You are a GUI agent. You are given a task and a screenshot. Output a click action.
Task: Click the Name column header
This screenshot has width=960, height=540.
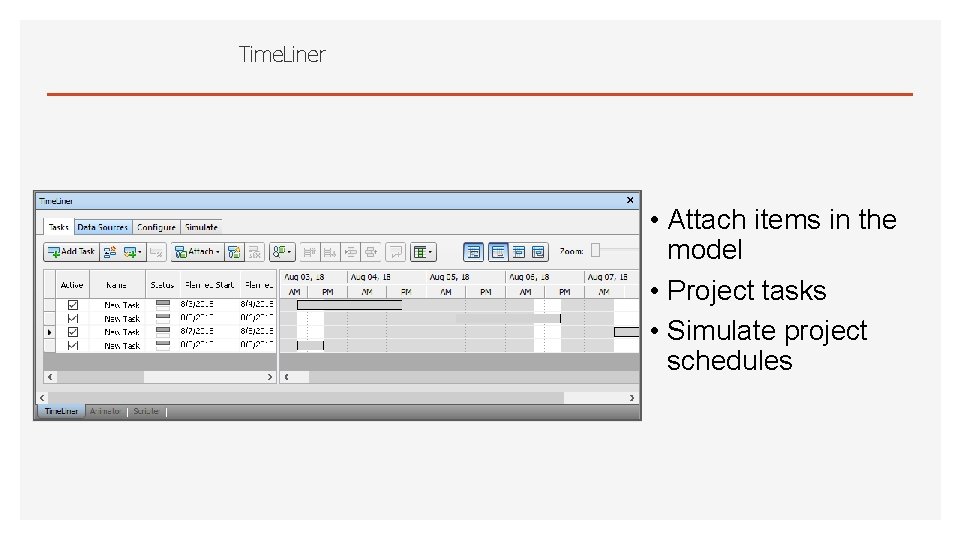pos(117,285)
